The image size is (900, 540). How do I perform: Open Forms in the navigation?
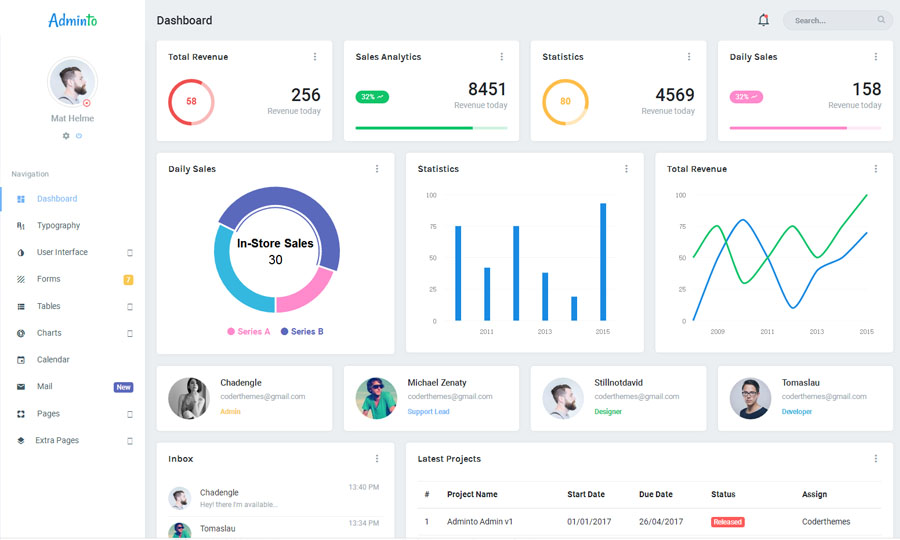(48, 279)
